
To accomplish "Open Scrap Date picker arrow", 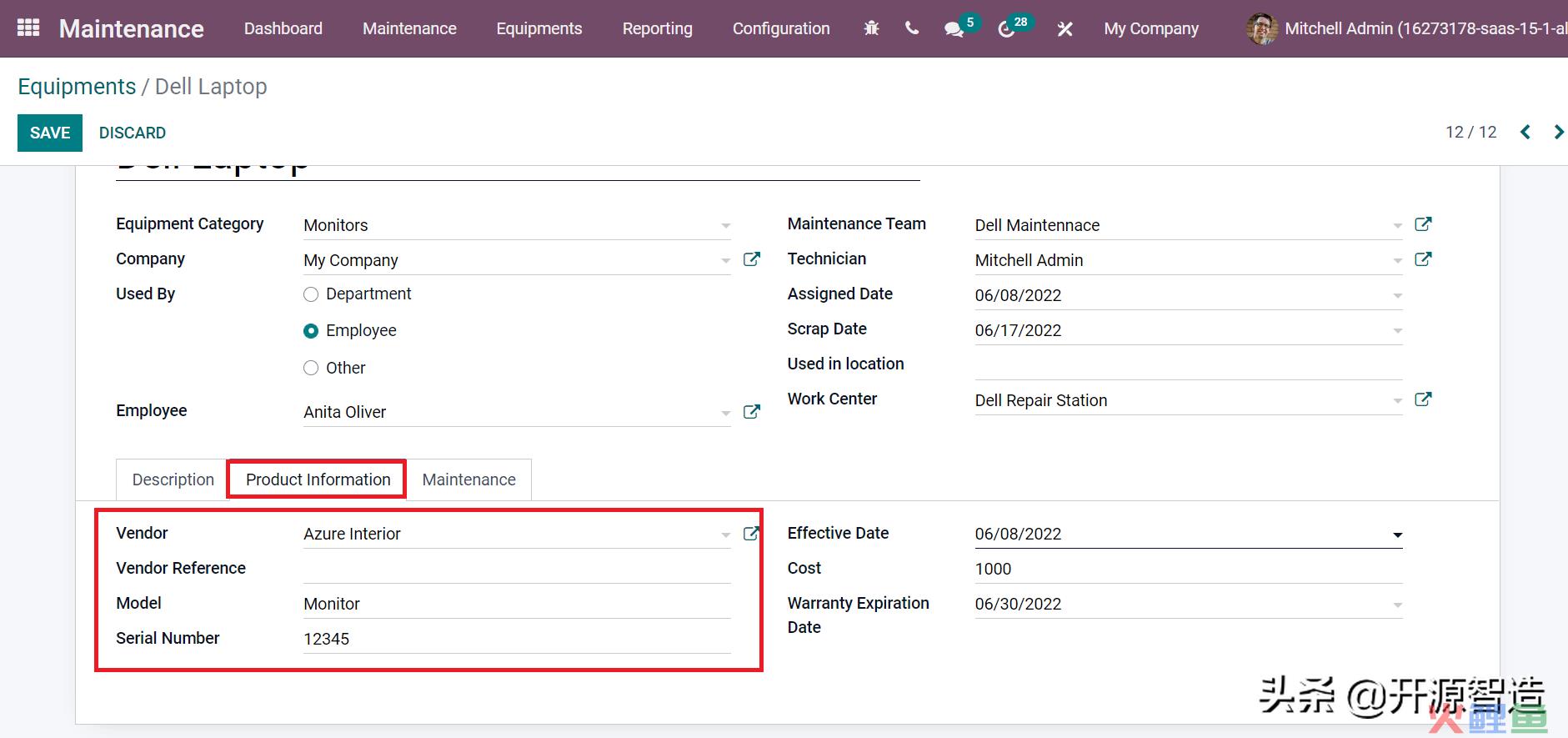I will (x=1397, y=331).
